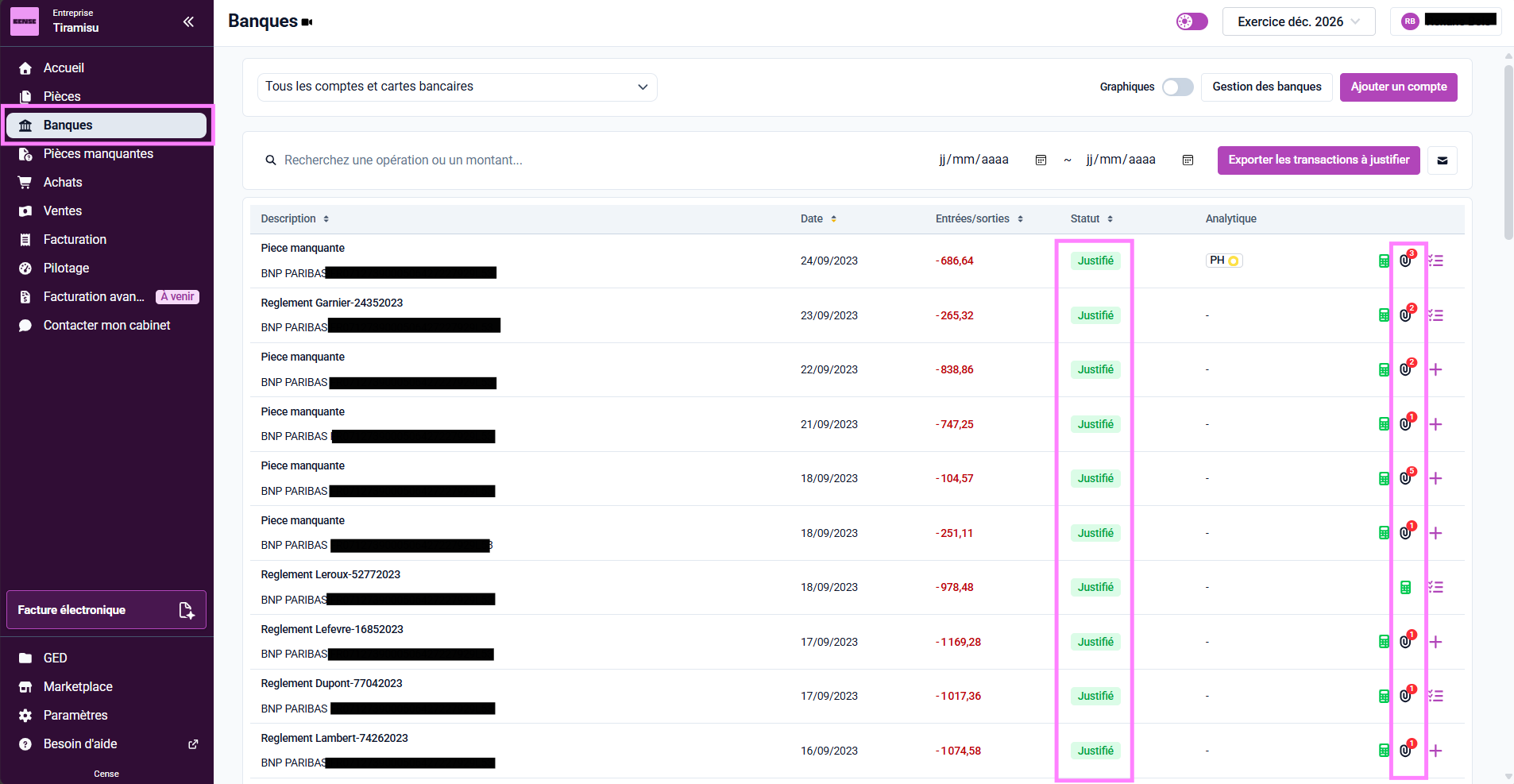Open start date calendar picker icon
The height and width of the screenshot is (784, 1514).
pyautogui.click(x=1041, y=160)
